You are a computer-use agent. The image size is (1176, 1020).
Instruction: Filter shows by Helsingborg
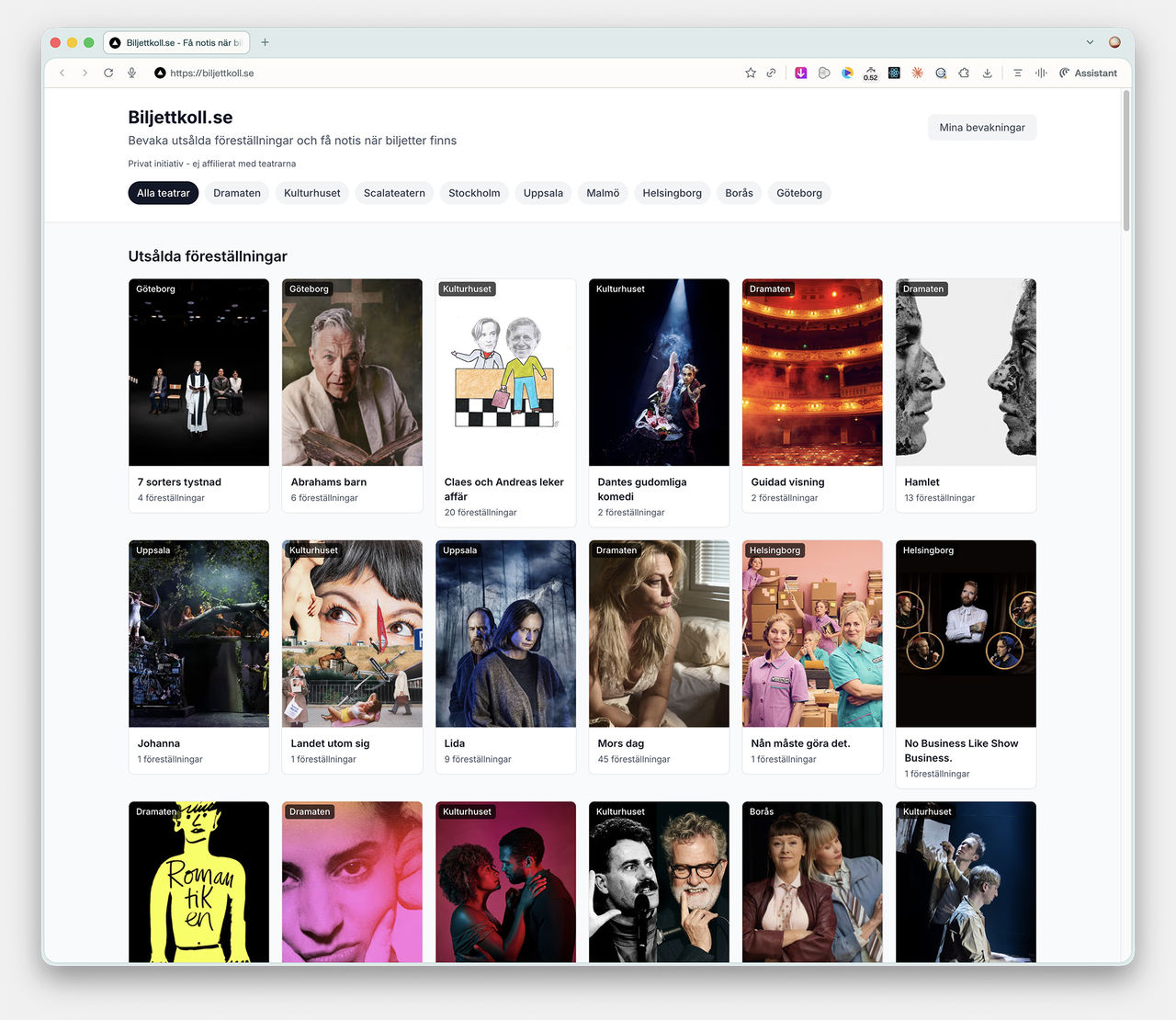[x=672, y=193]
